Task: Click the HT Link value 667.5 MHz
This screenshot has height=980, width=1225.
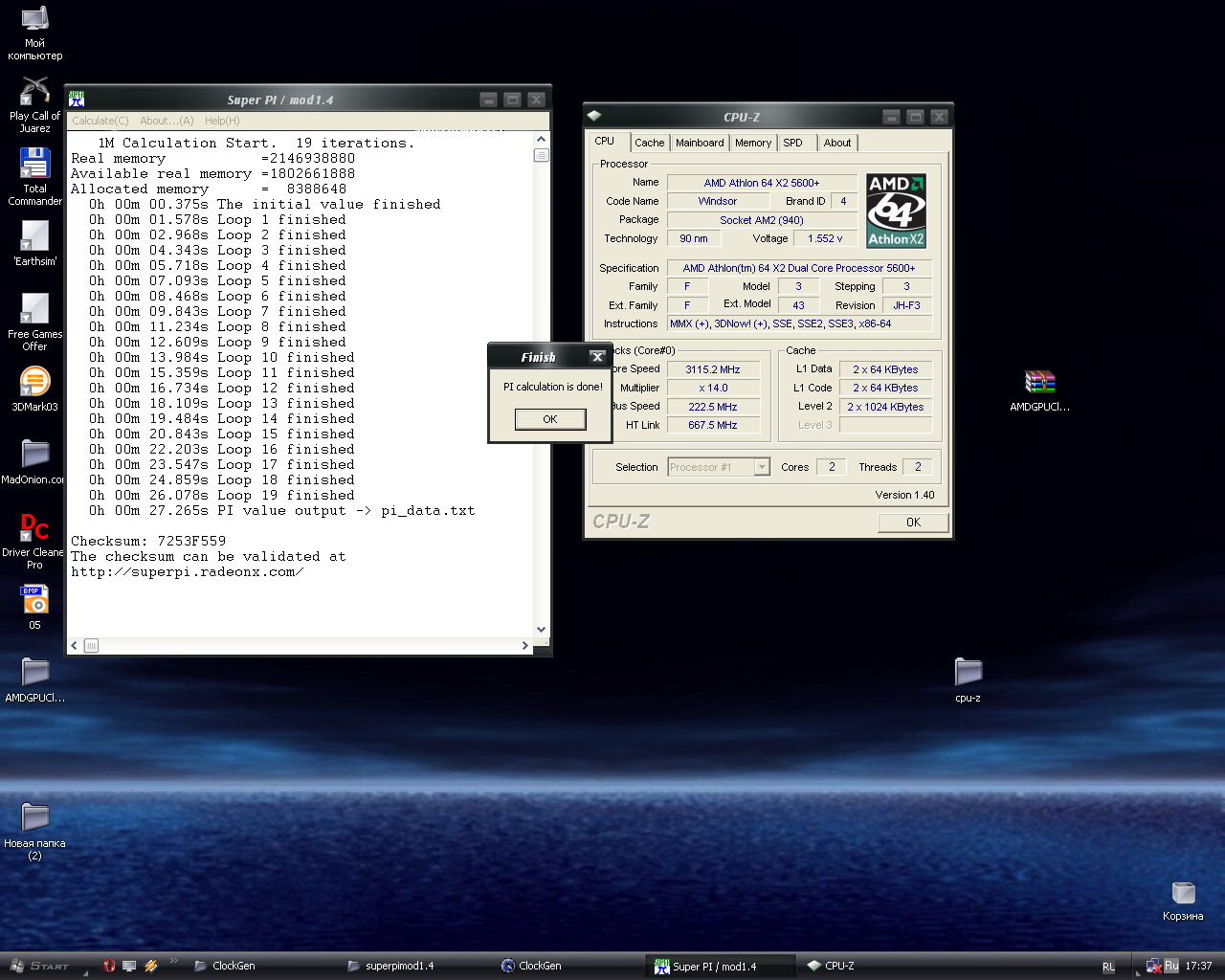Action: (x=713, y=425)
